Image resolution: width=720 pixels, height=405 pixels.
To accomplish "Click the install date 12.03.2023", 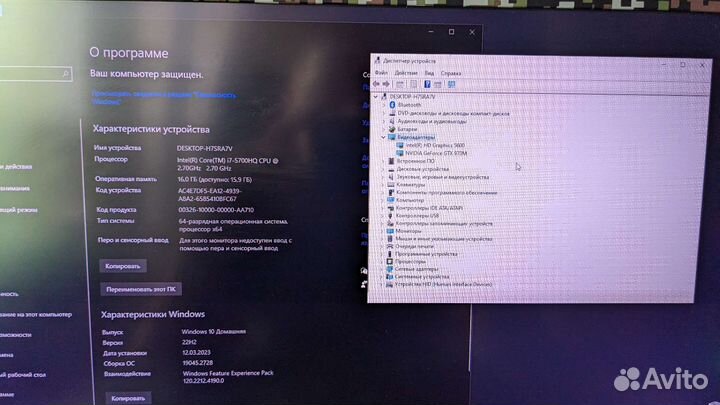I will [197, 352].
